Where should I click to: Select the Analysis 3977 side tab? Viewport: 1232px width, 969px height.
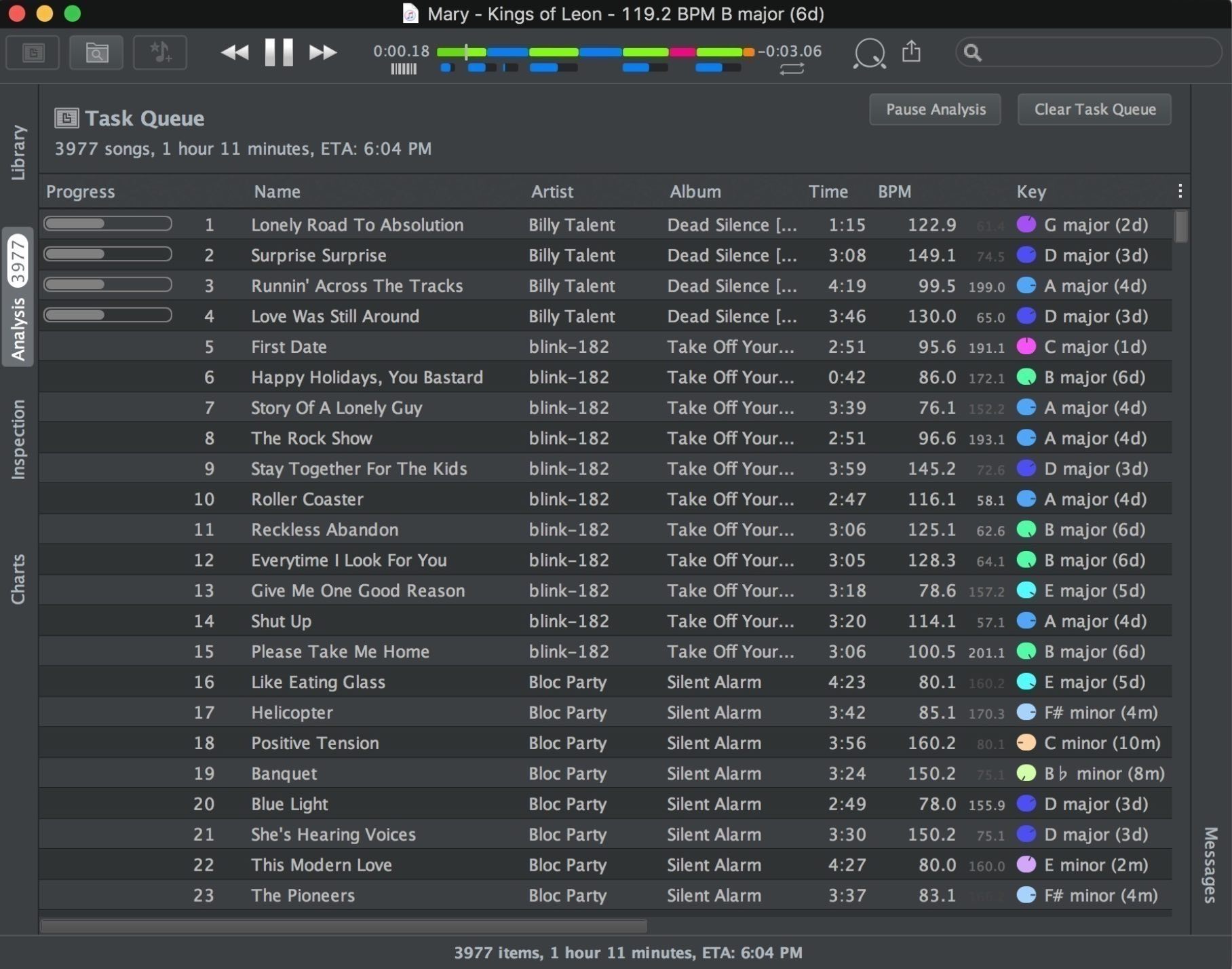click(x=18, y=297)
